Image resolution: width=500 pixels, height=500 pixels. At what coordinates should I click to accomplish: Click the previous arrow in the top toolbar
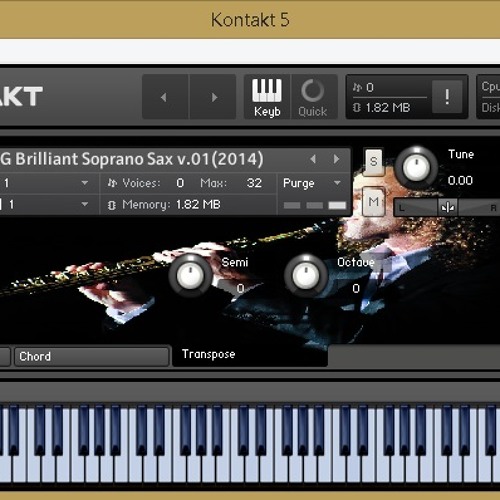165,97
